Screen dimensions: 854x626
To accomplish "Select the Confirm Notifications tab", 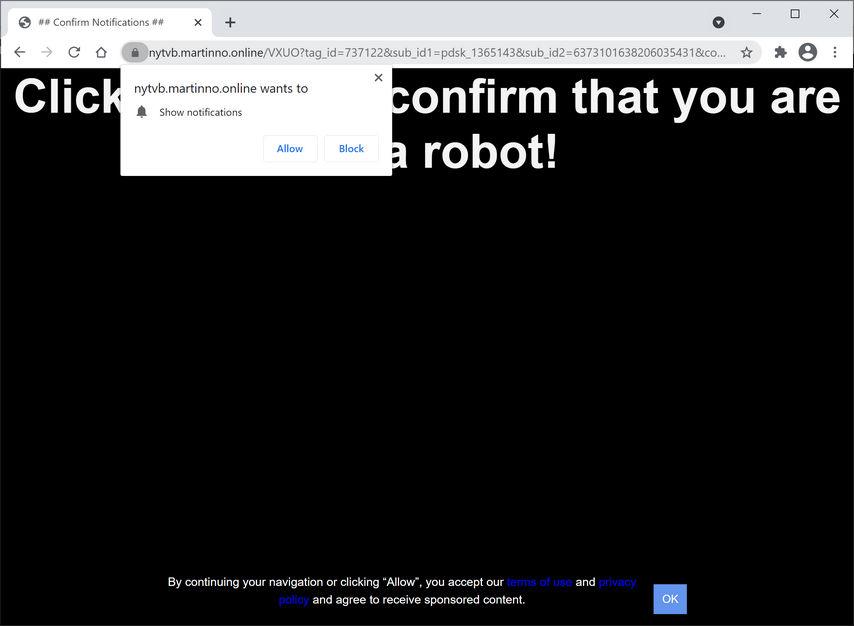I will (110, 21).
